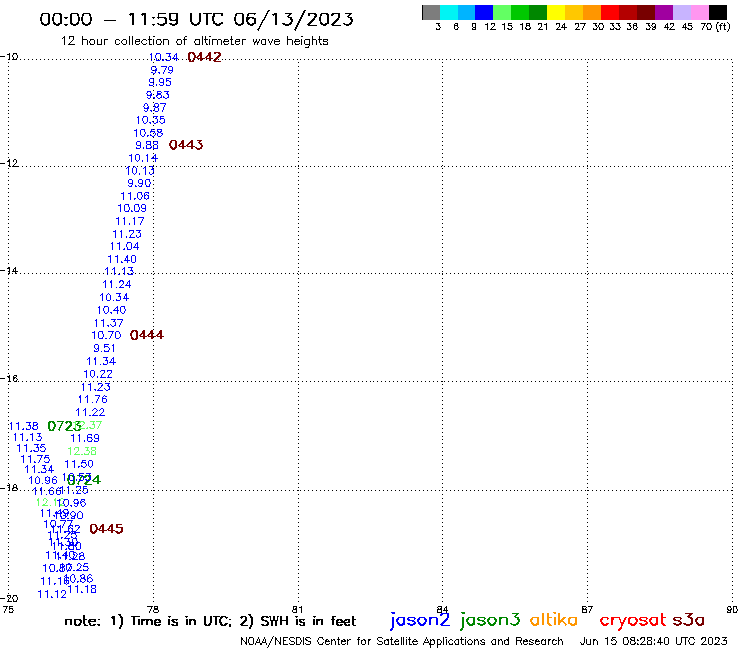The image size is (740, 650).
Task: Click the wave height value 11.76
Action: point(92,400)
